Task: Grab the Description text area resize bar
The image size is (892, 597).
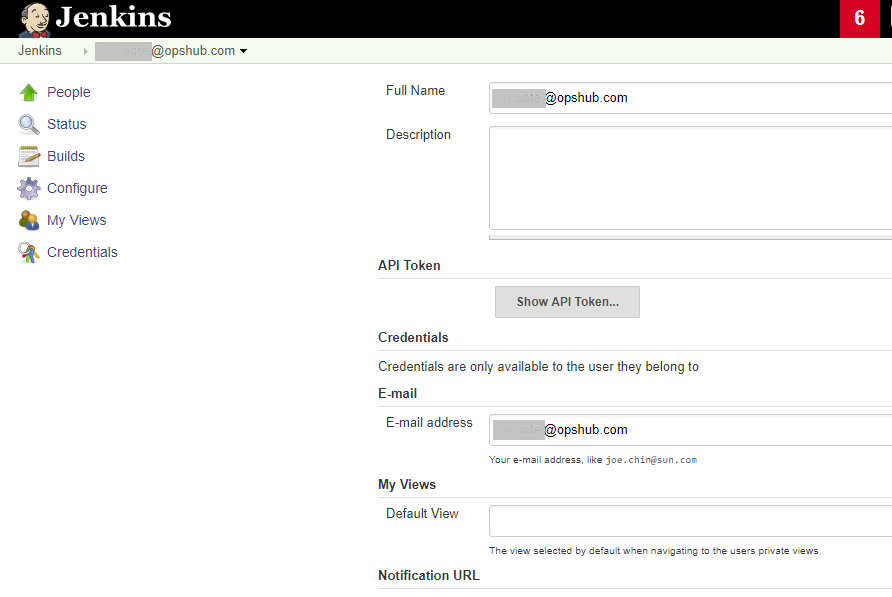Action: 690,238
